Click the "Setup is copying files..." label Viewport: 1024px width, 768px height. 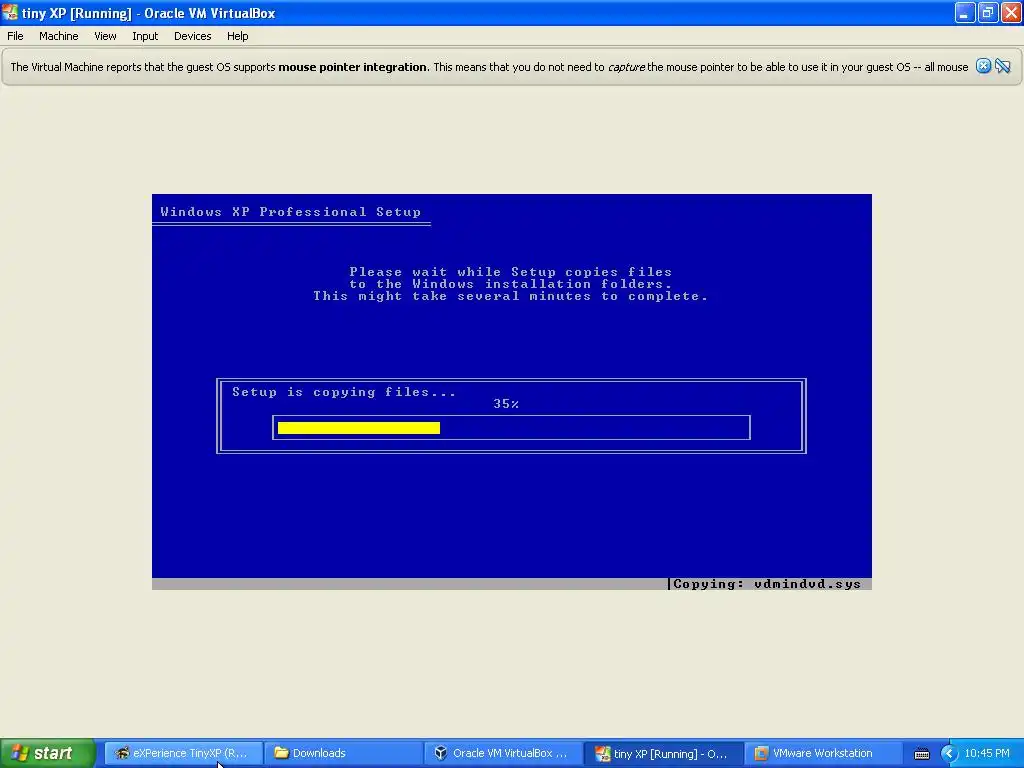click(344, 392)
